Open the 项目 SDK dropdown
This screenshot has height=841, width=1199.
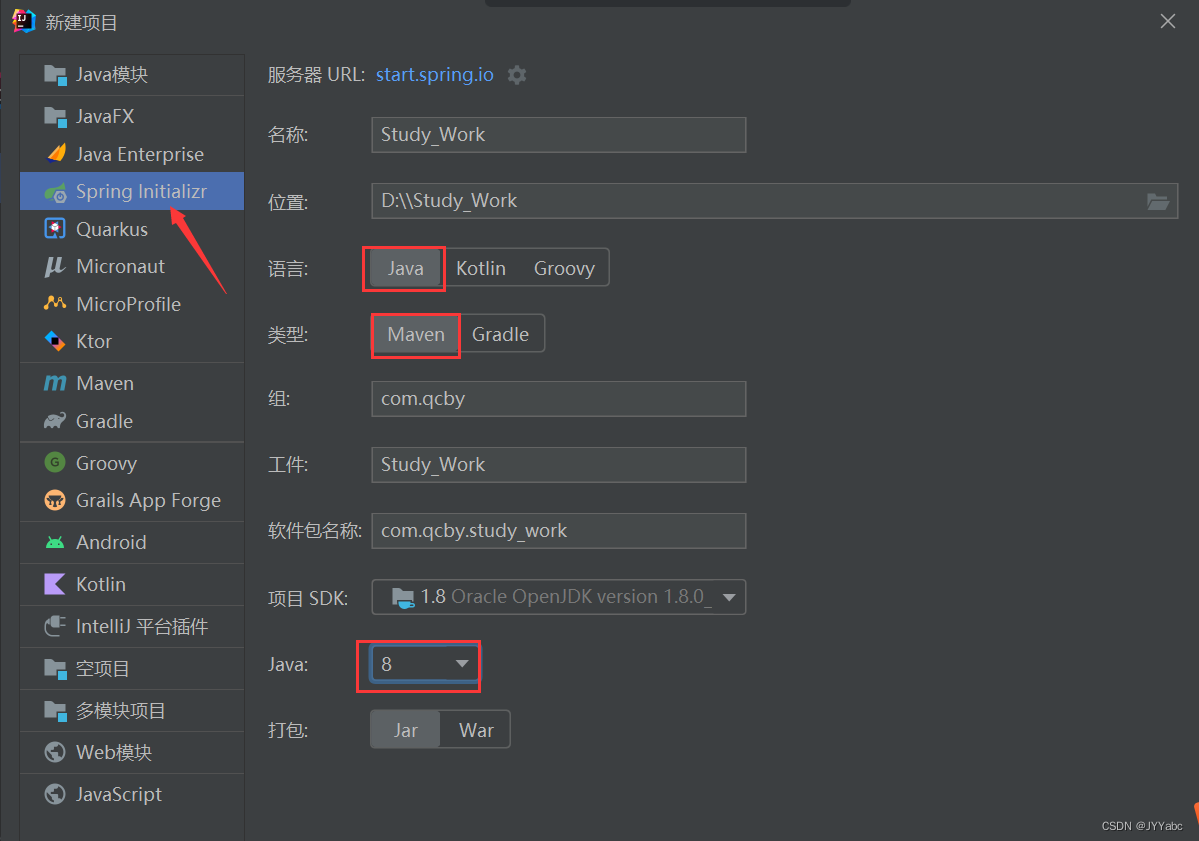(x=558, y=597)
